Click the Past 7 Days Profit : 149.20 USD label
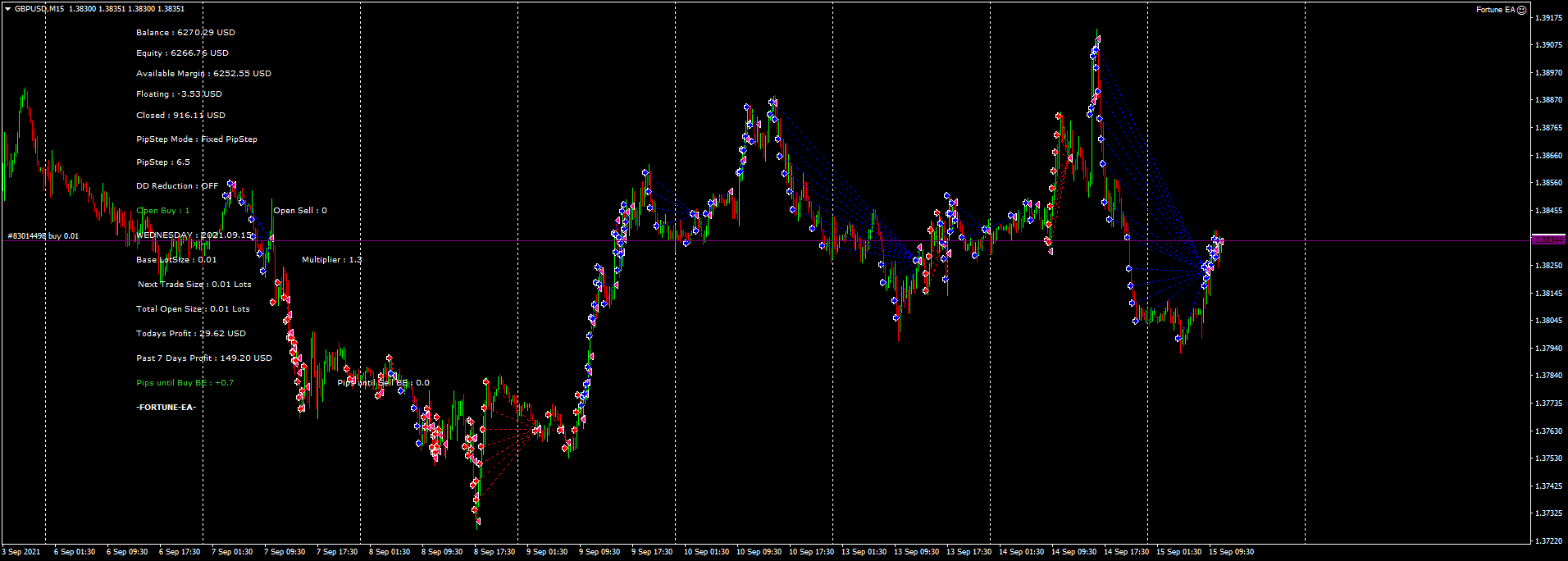This screenshot has height=561, width=1568. click(204, 358)
